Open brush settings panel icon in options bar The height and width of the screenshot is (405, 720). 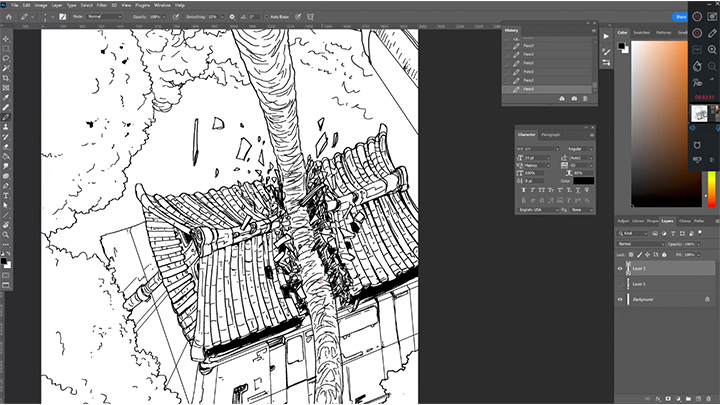click(62, 17)
